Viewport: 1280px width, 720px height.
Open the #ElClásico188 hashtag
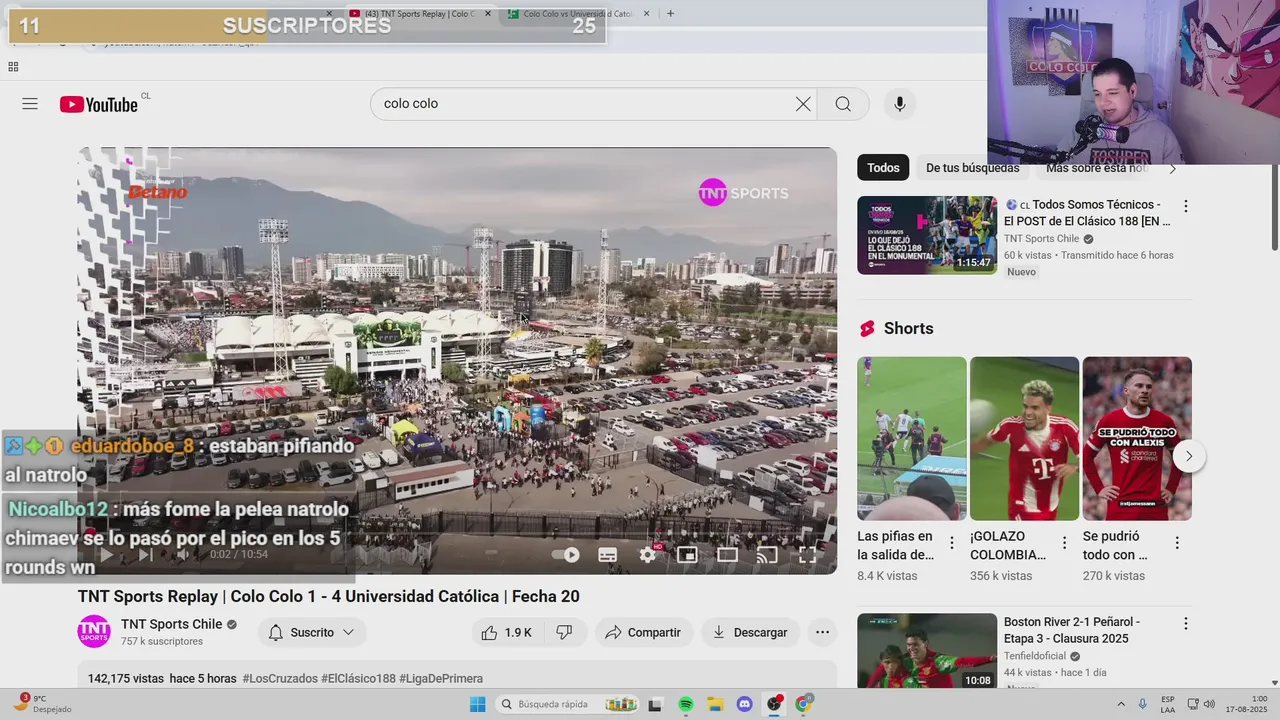(x=358, y=678)
